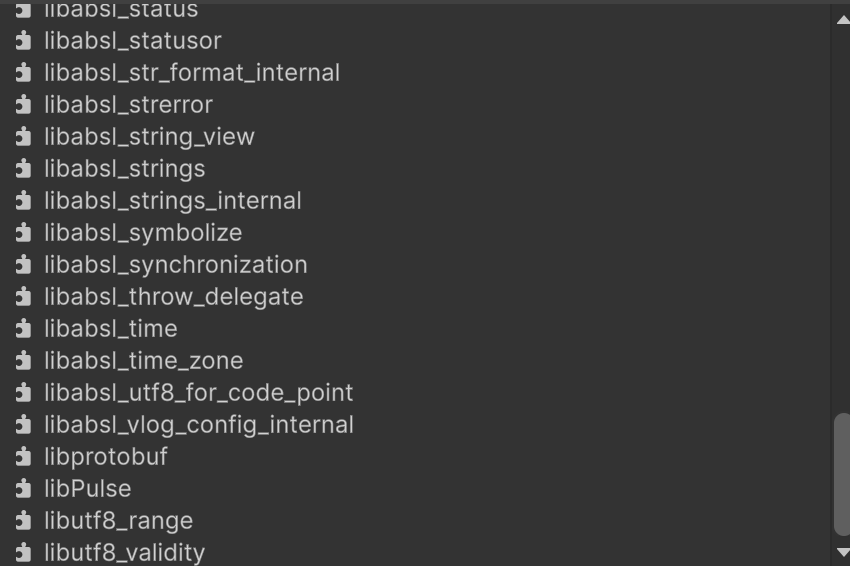Click the scroll up arrow button
This screenshot has height=566, width=850.
[x=841, y=17]
